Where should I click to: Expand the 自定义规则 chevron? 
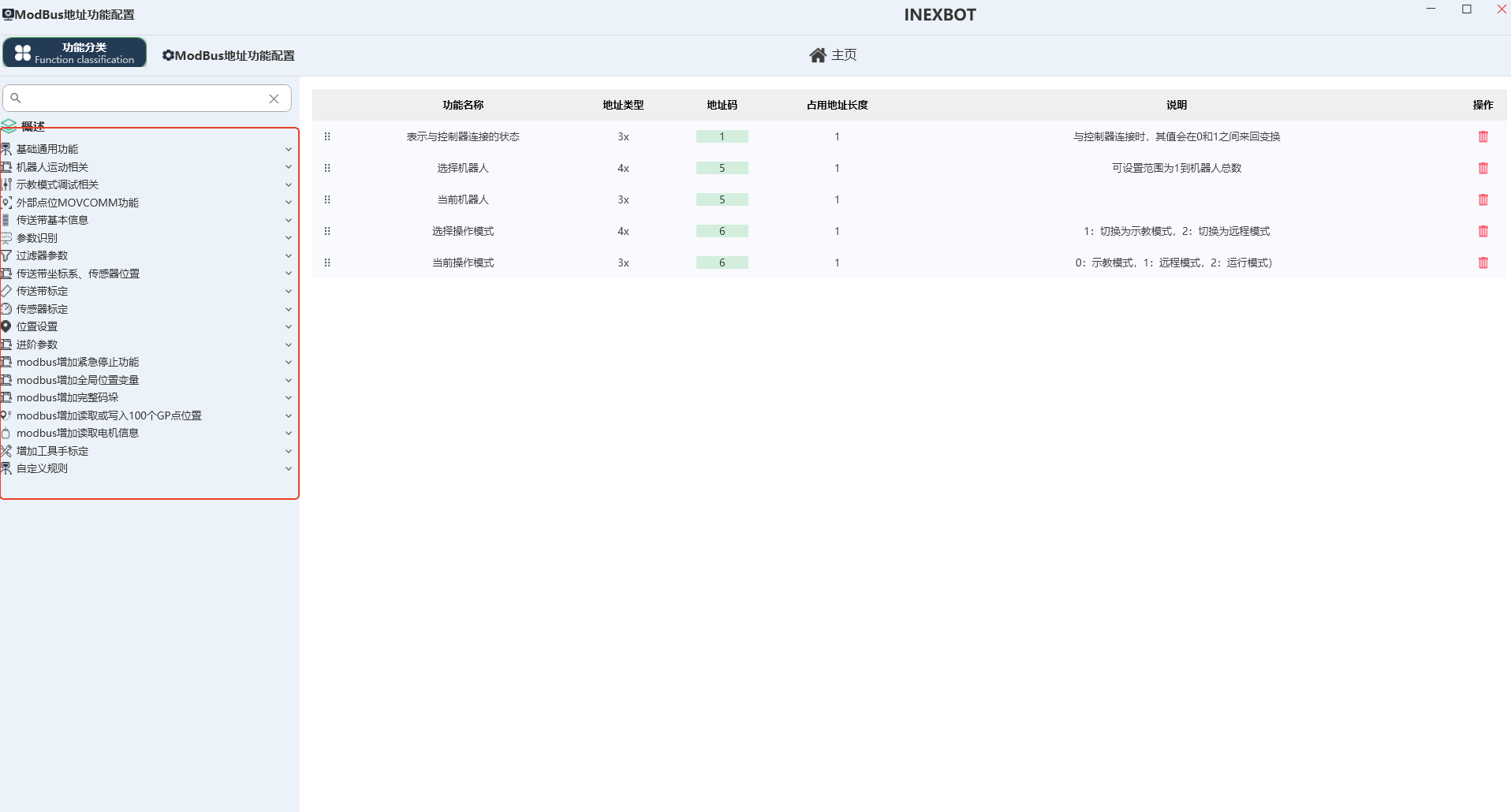289,468
